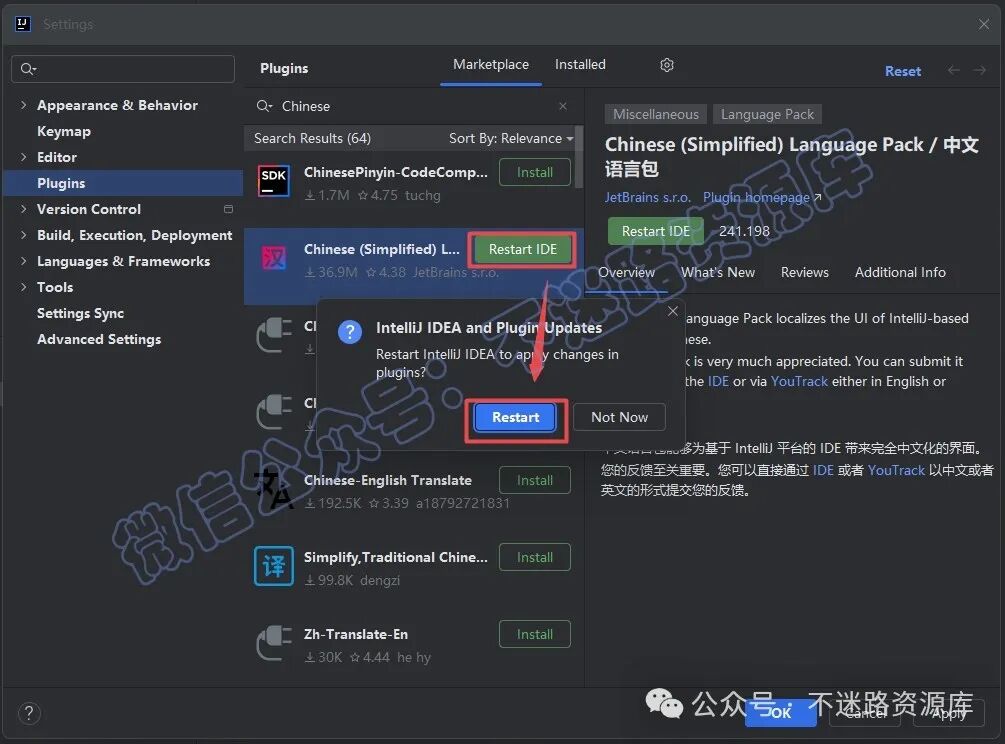
Task: Install ChinesePinyin-CodeCompletion plugin
Action: [535, 172]
